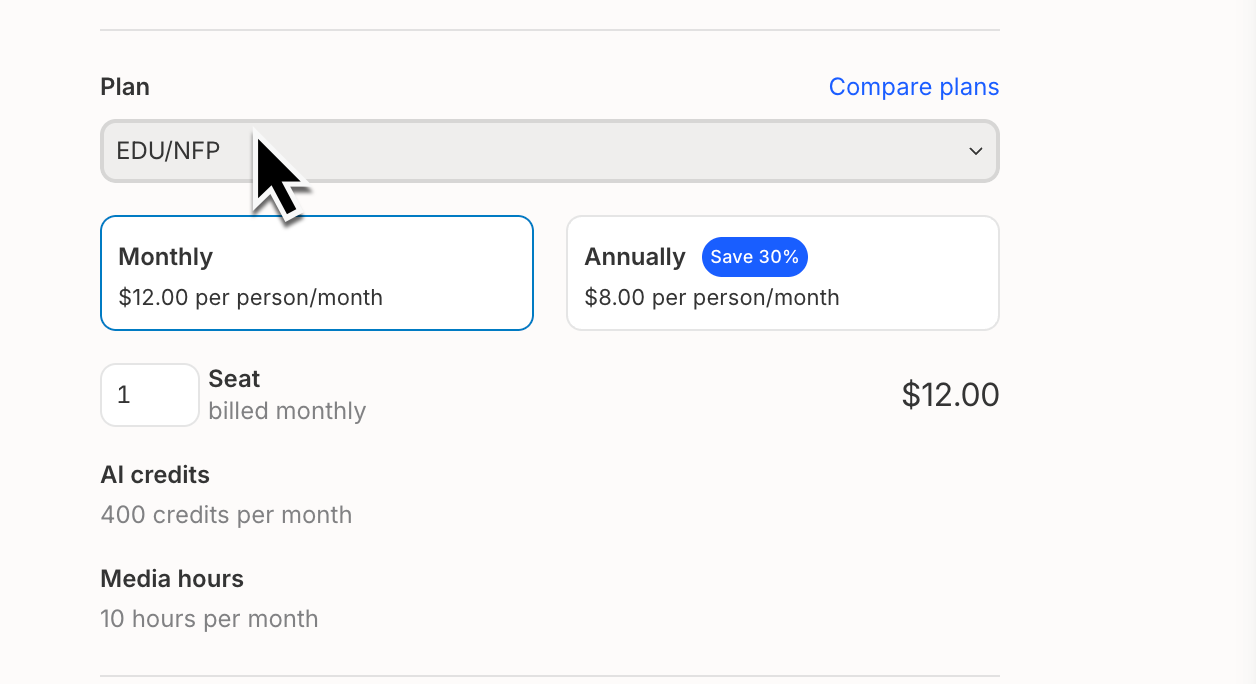This screenshot has width=1256, height=684.
Task: Select the Monthly billing option
Action: pos(316,272)
